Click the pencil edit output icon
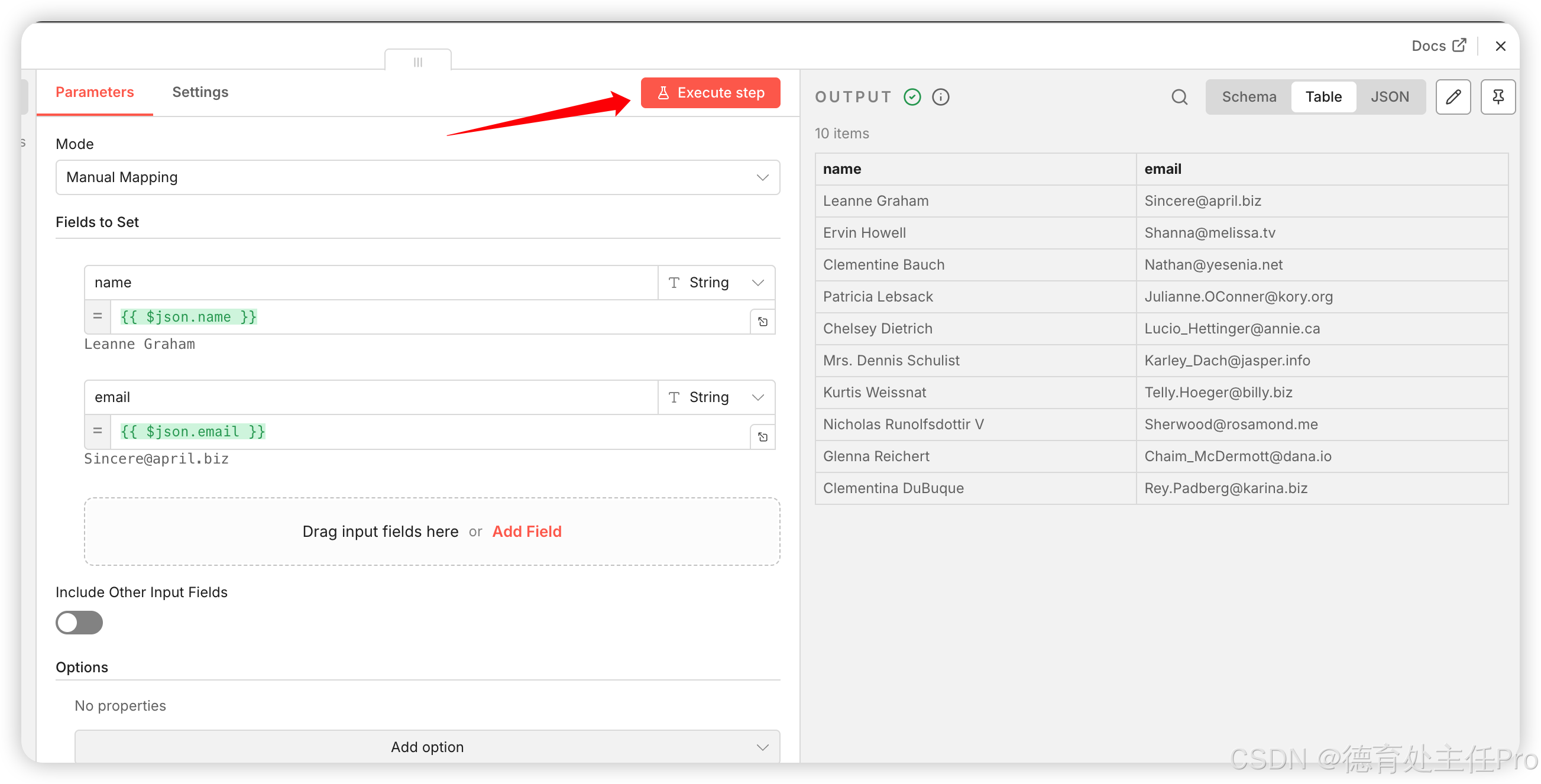1541x784 pixels. tap(1453, 97)
